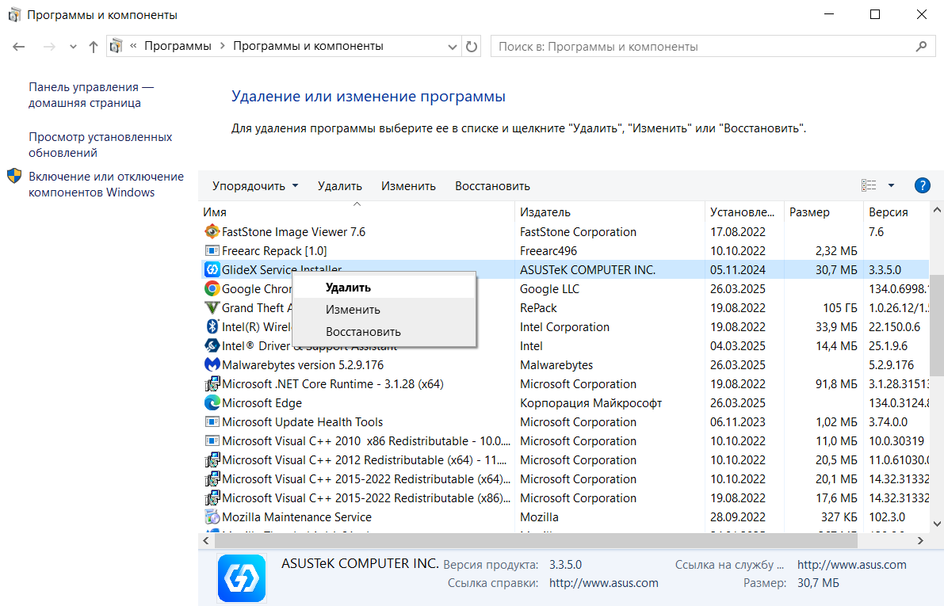This screenshot has height=606, width=944.
Task: Click toolbar Удалить button
Action: (x=340, y=186)
